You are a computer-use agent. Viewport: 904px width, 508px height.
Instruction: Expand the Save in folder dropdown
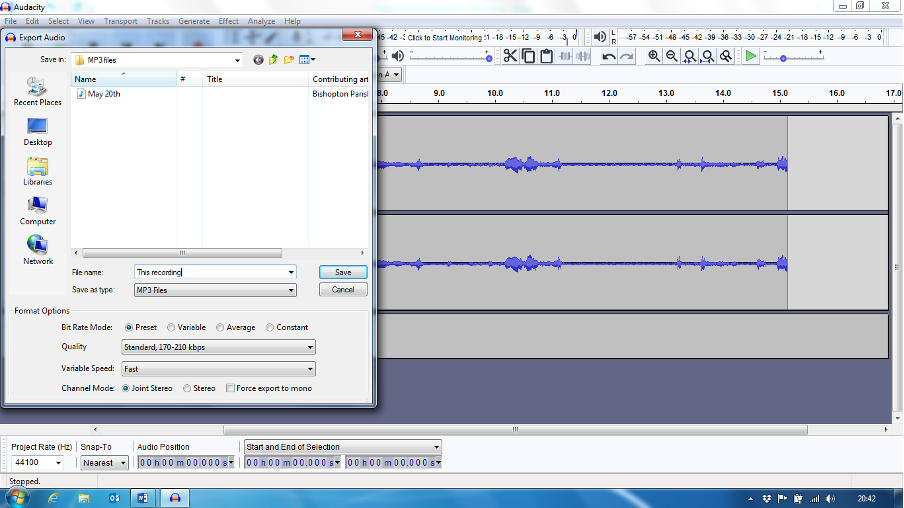point(237,60)
